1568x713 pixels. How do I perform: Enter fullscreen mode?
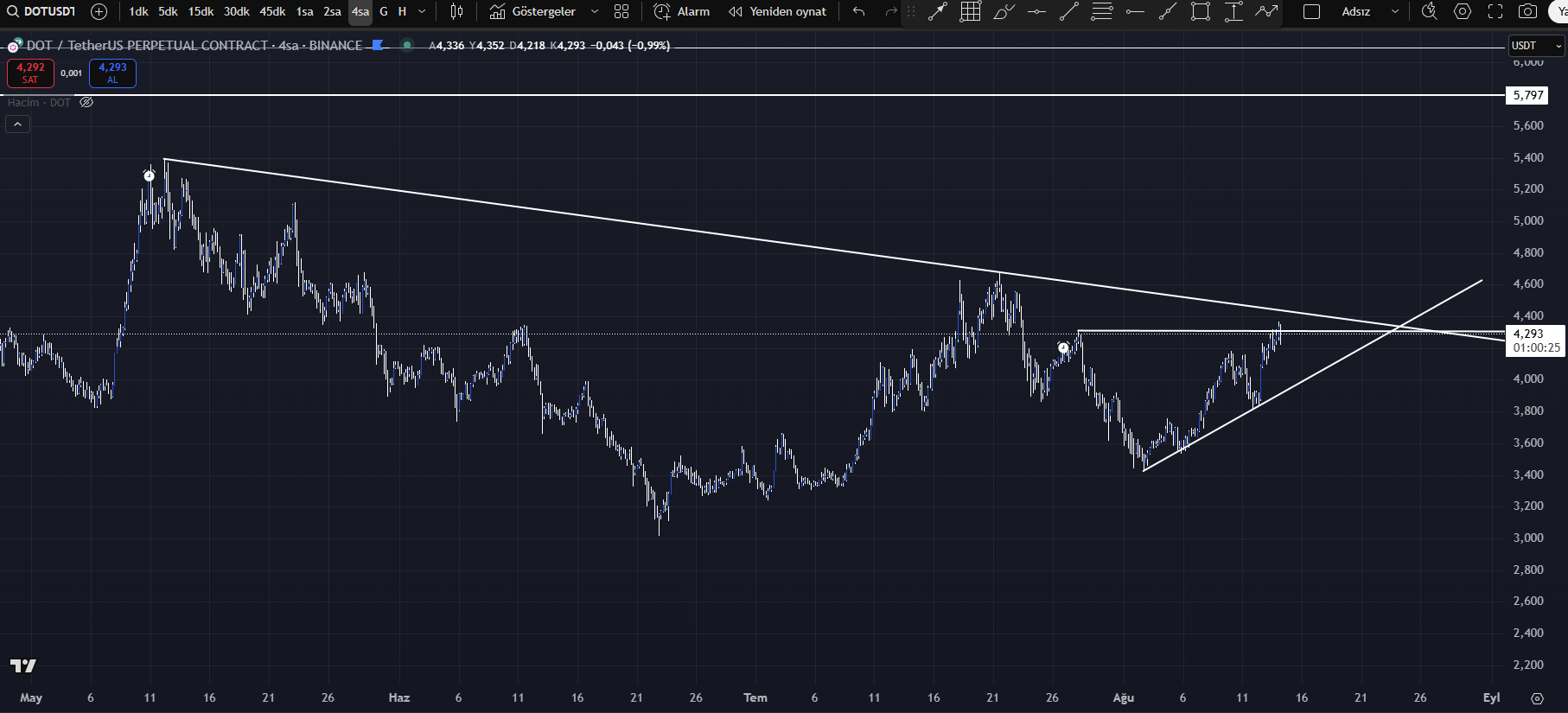tap(1495, 11)
